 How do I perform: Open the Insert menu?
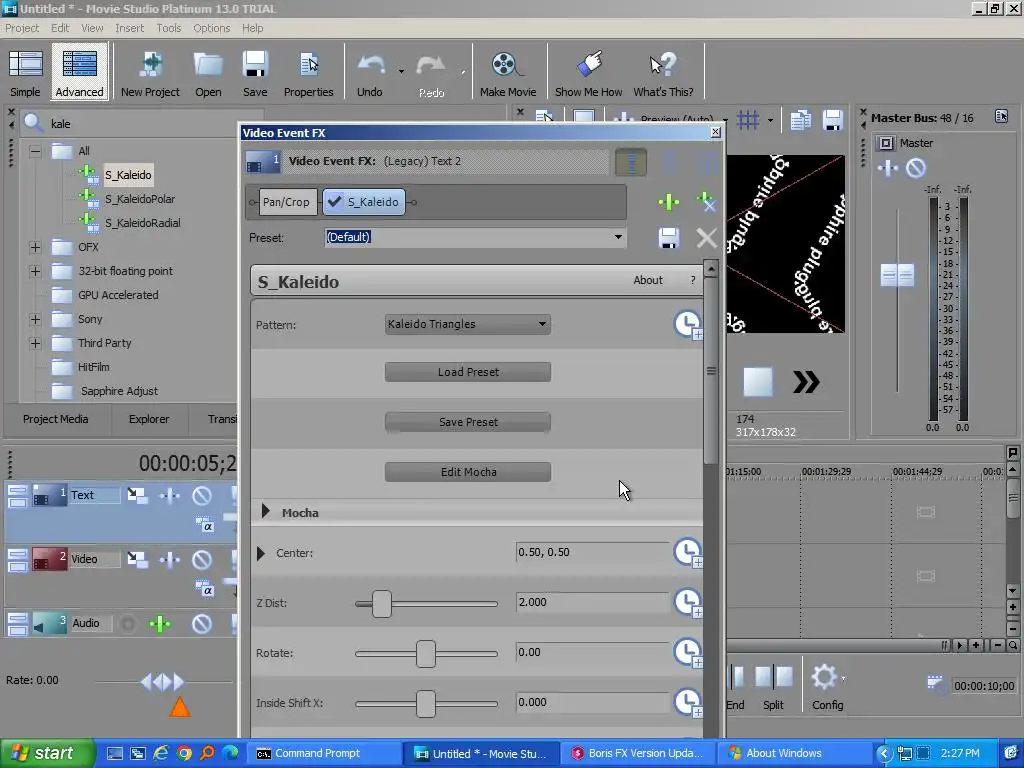[x=129, y=28]
